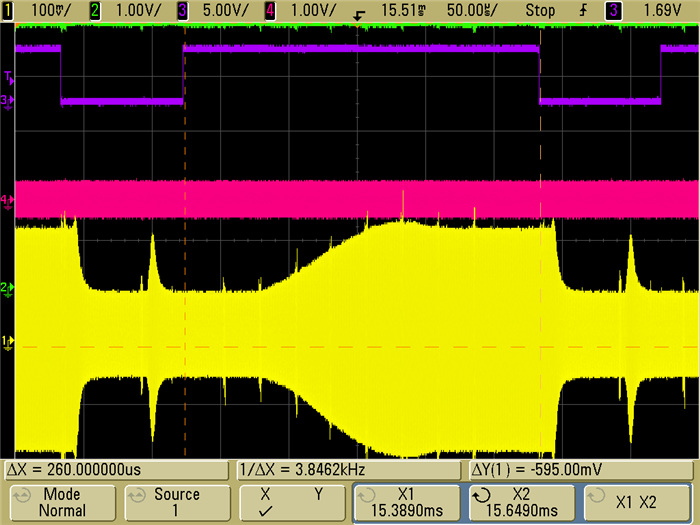
Task: Click the 100mV/ channel 1 scale
Action: [50, 10]
